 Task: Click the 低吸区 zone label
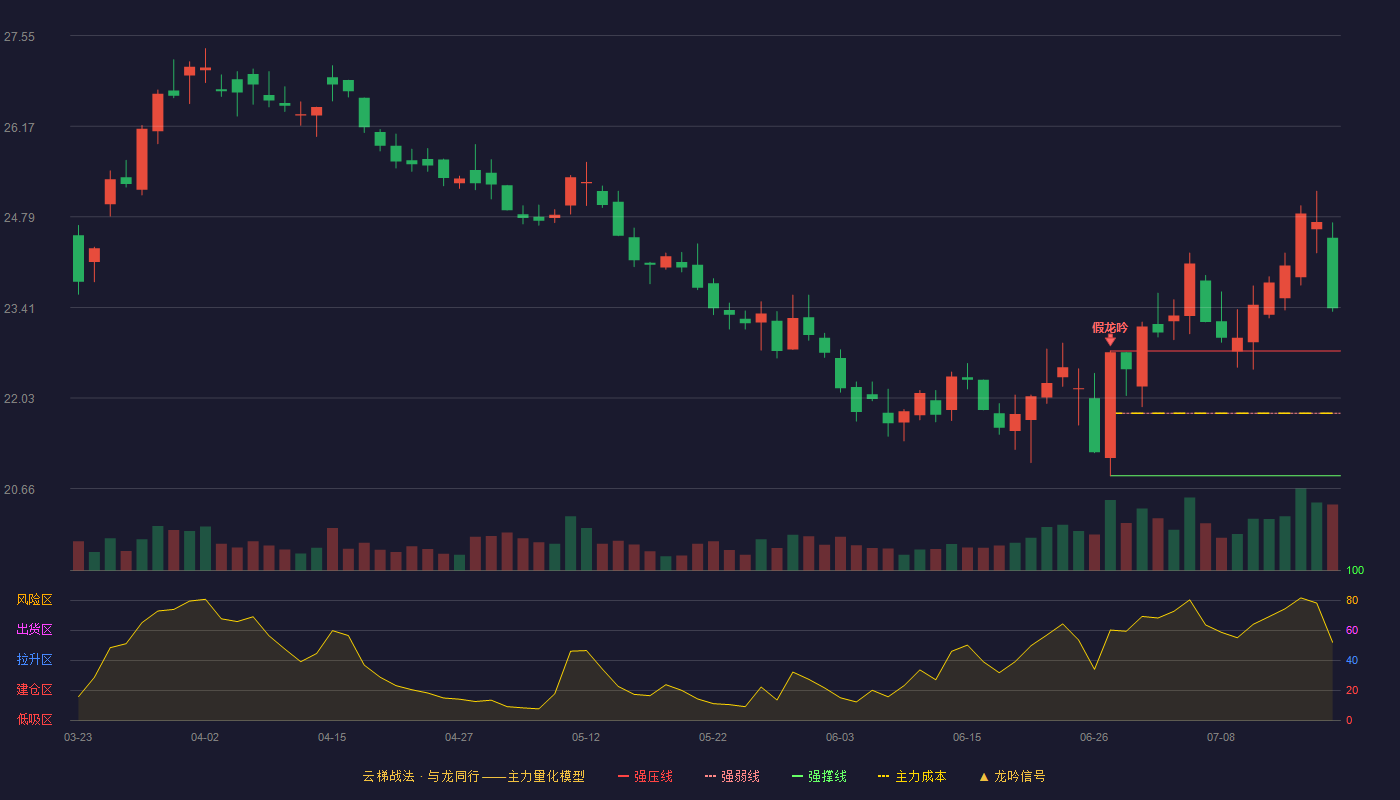[34, 719]
